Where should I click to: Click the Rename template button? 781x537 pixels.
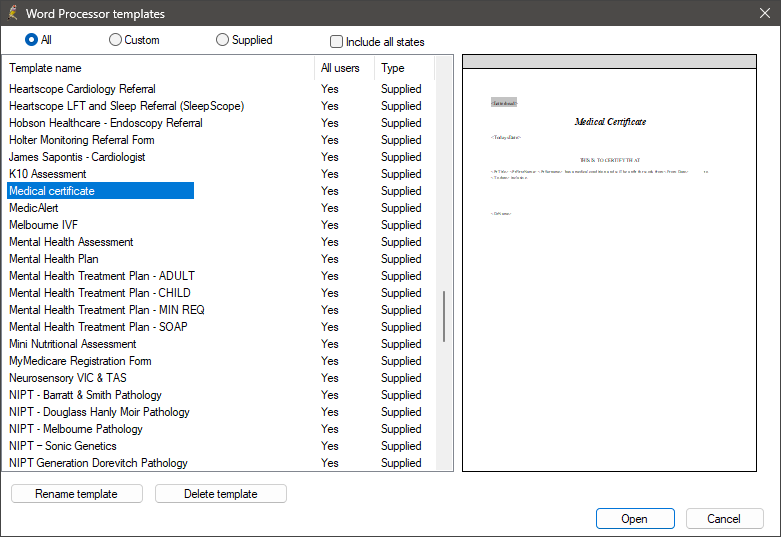[x=77, y=494]
